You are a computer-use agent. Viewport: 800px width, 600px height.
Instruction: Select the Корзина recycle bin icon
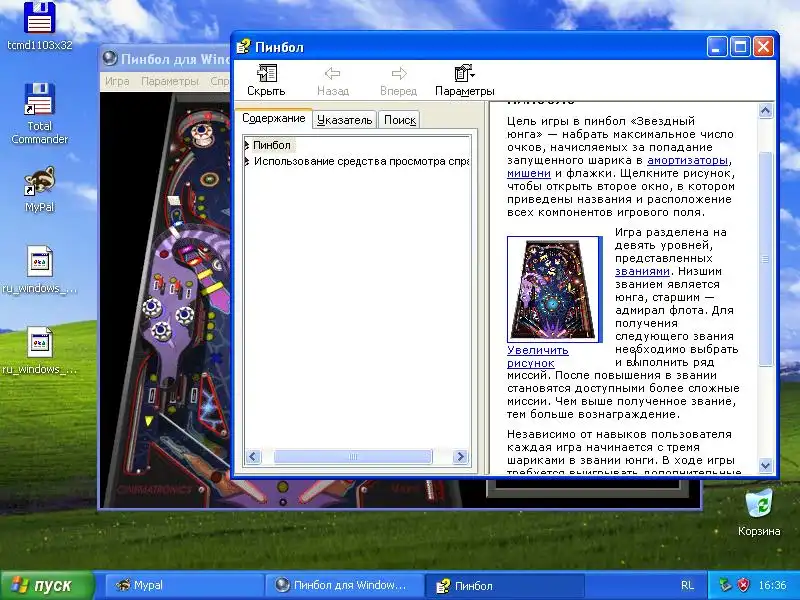pyautogui.click(x=759, y=512)
